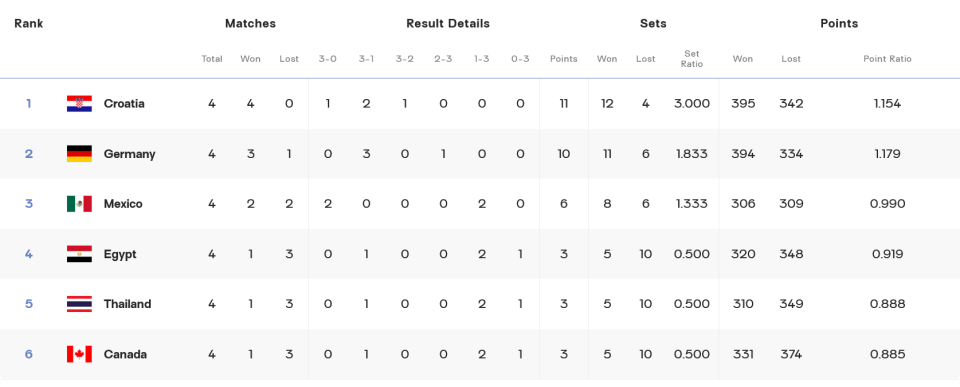Click the Thailand flag icon
This screenshot has height=387, width=960.
pos(79,304)
